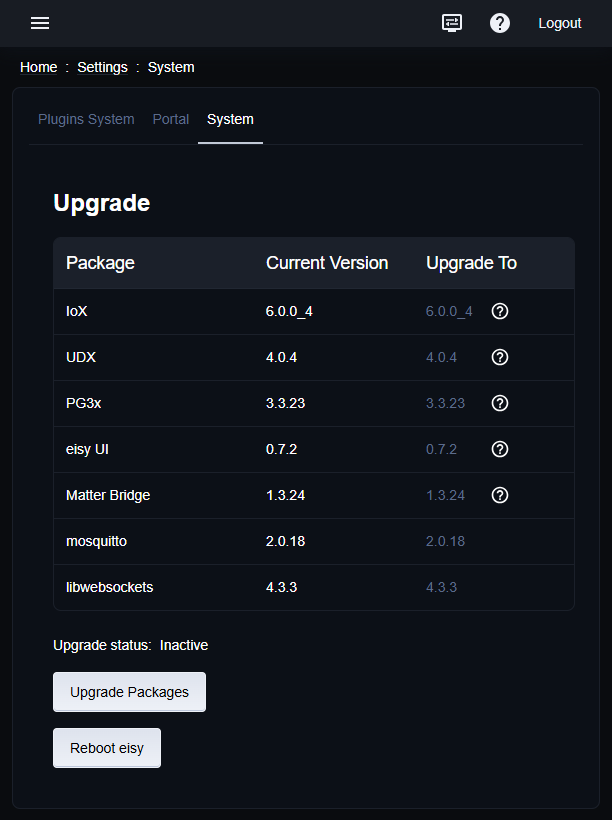Click the System breadcrumb item

point(171,67)
